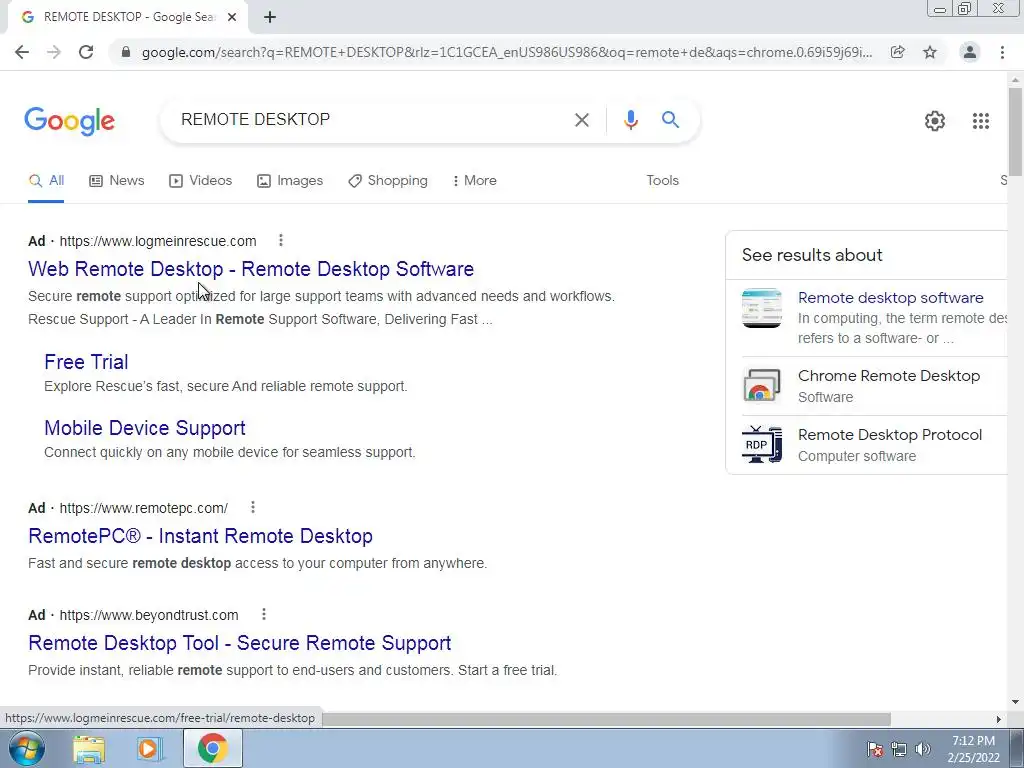Open Google Settings gear icon
This screenshot has height=768, width=1024.
click(x=935, y=121)
